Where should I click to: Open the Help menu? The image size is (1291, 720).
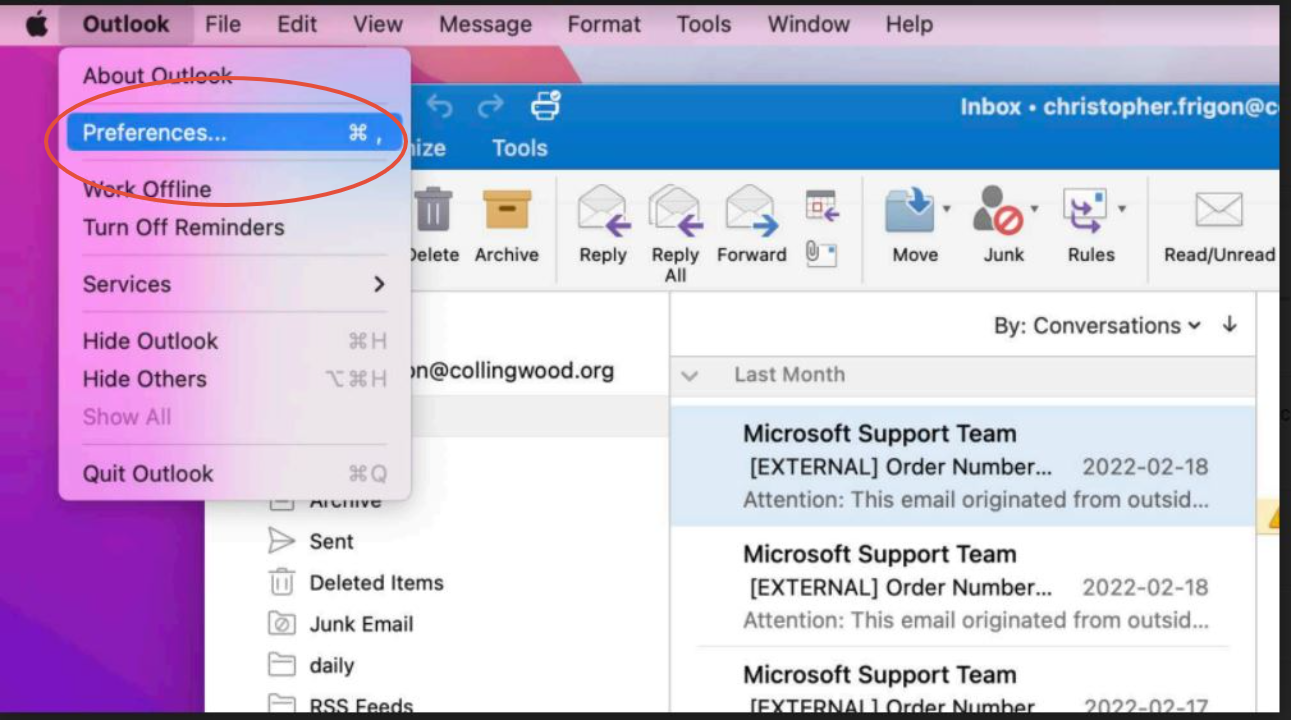click(x=909, y=24)
